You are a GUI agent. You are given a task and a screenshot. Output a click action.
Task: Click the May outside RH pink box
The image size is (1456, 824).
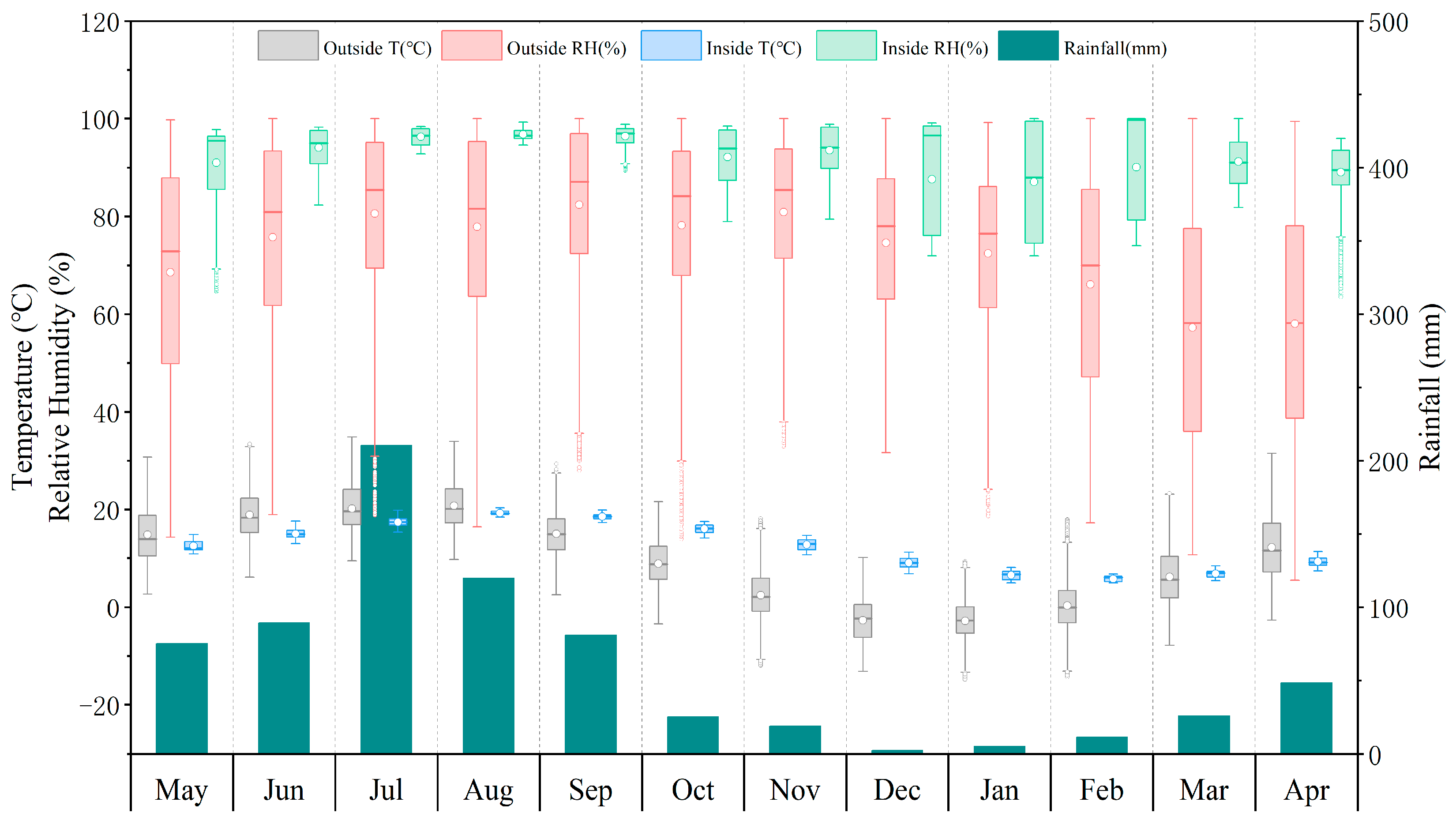pos(170,271)
